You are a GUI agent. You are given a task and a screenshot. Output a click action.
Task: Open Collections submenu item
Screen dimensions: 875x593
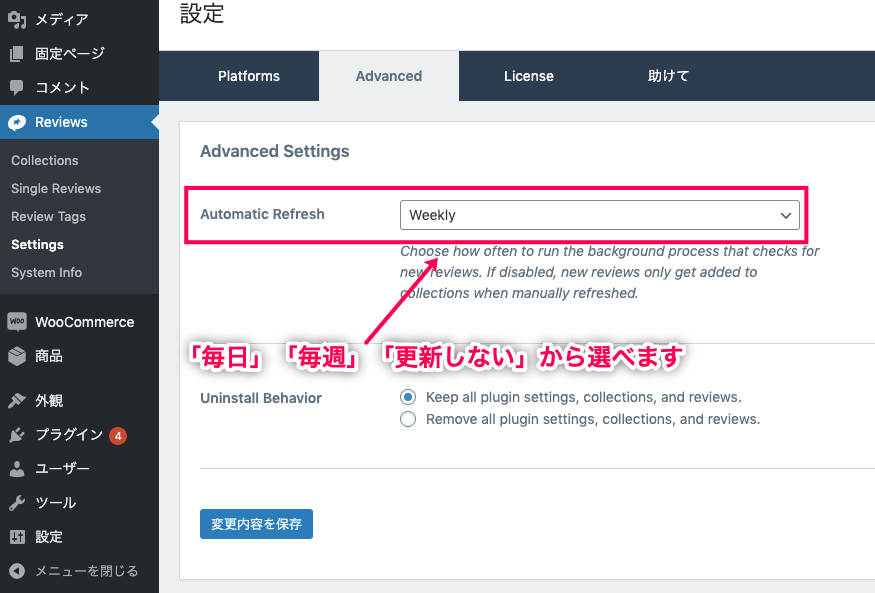45,161
